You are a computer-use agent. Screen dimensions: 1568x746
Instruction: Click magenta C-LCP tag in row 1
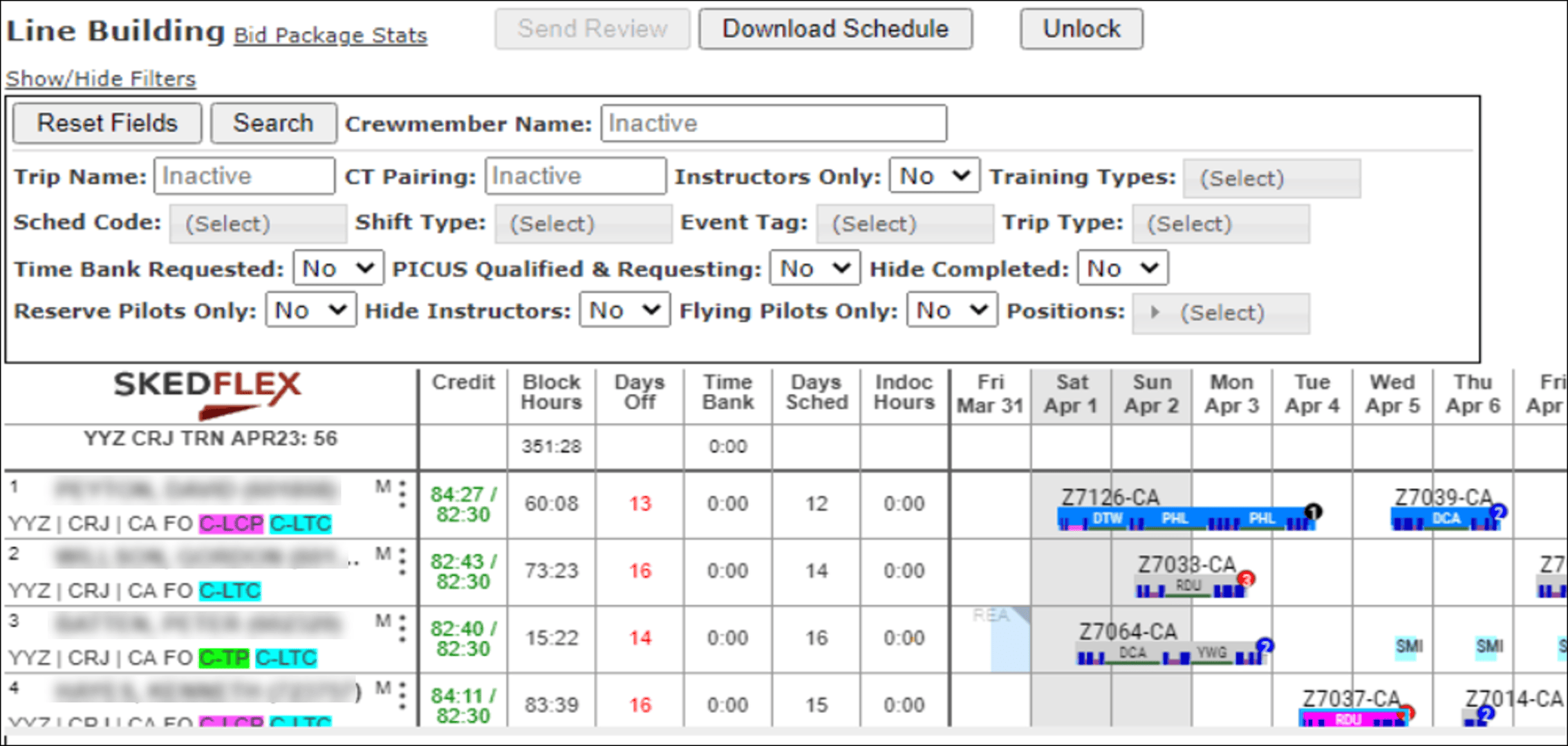pyautogui.click(x=231, y=524)
